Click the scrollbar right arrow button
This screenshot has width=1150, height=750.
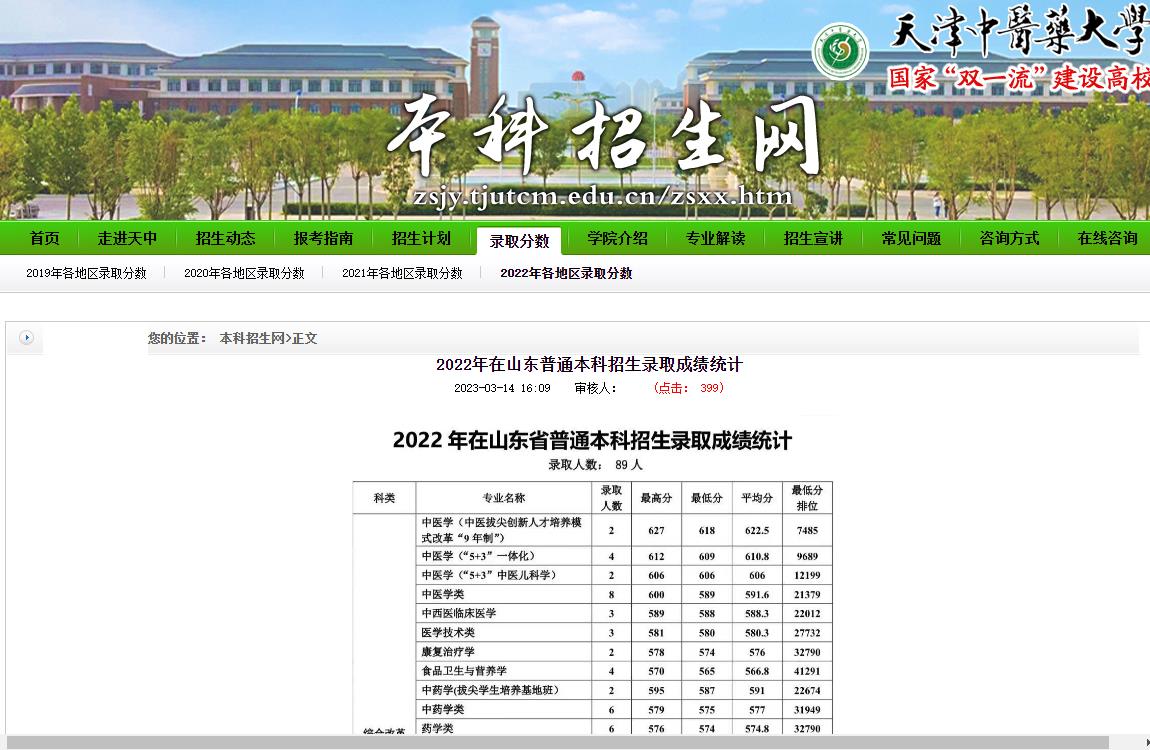(1146, 743)
